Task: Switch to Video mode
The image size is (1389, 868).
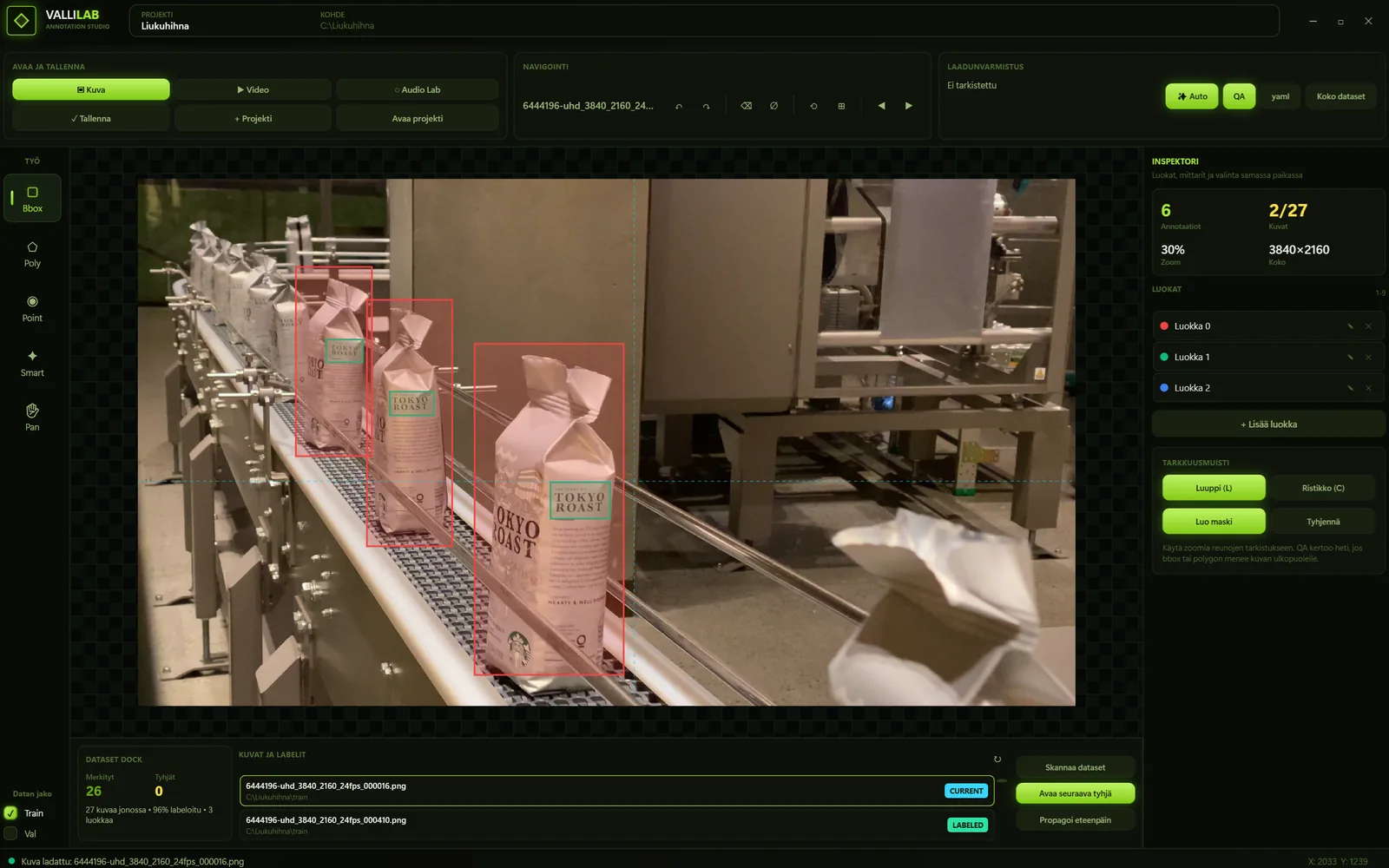Action: (x=253, y=89)
